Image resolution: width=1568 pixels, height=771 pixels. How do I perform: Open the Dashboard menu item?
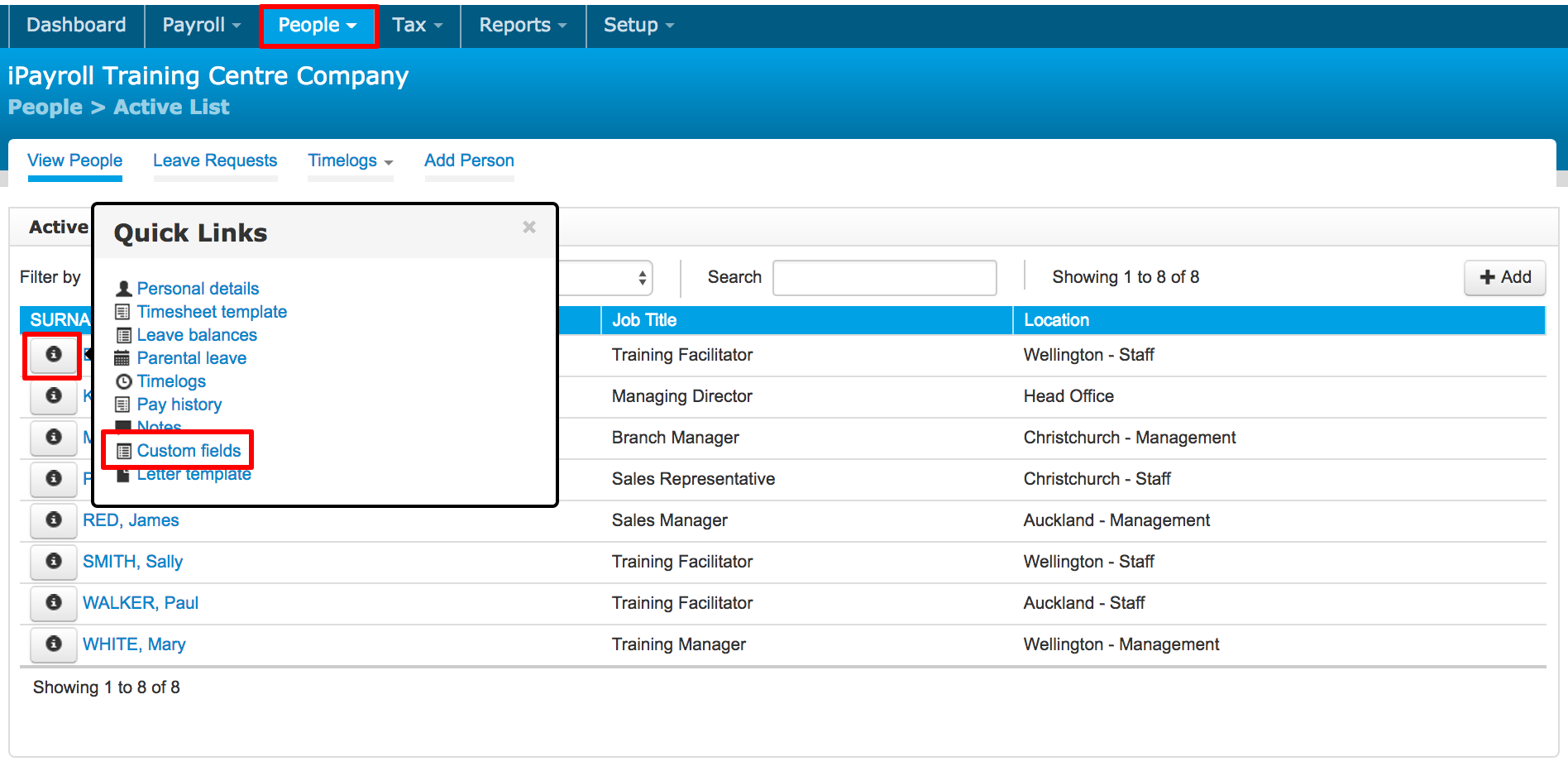pos(76,25)
